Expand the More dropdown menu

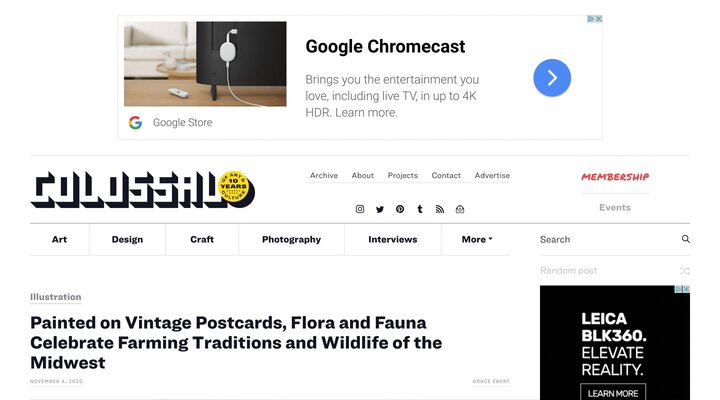coord(477,239)
